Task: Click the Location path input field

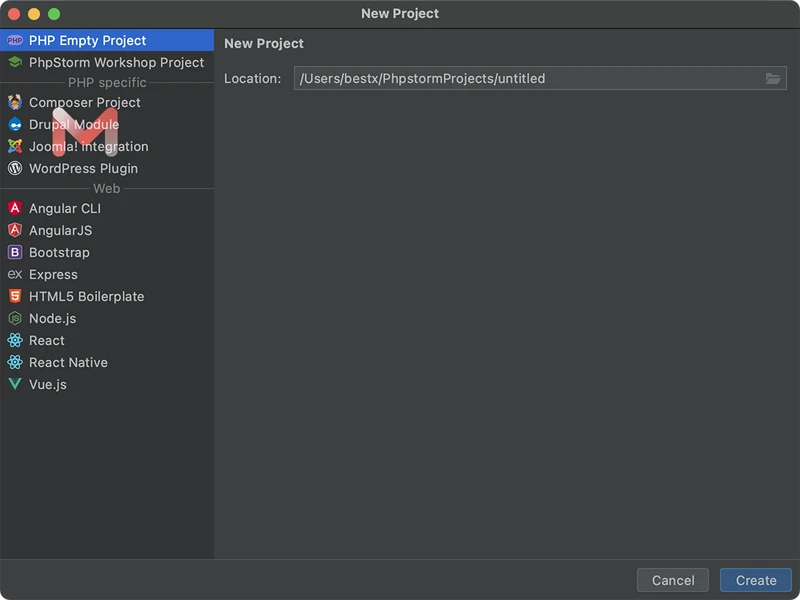Action: pyautogui.click(x=540, y=78)
